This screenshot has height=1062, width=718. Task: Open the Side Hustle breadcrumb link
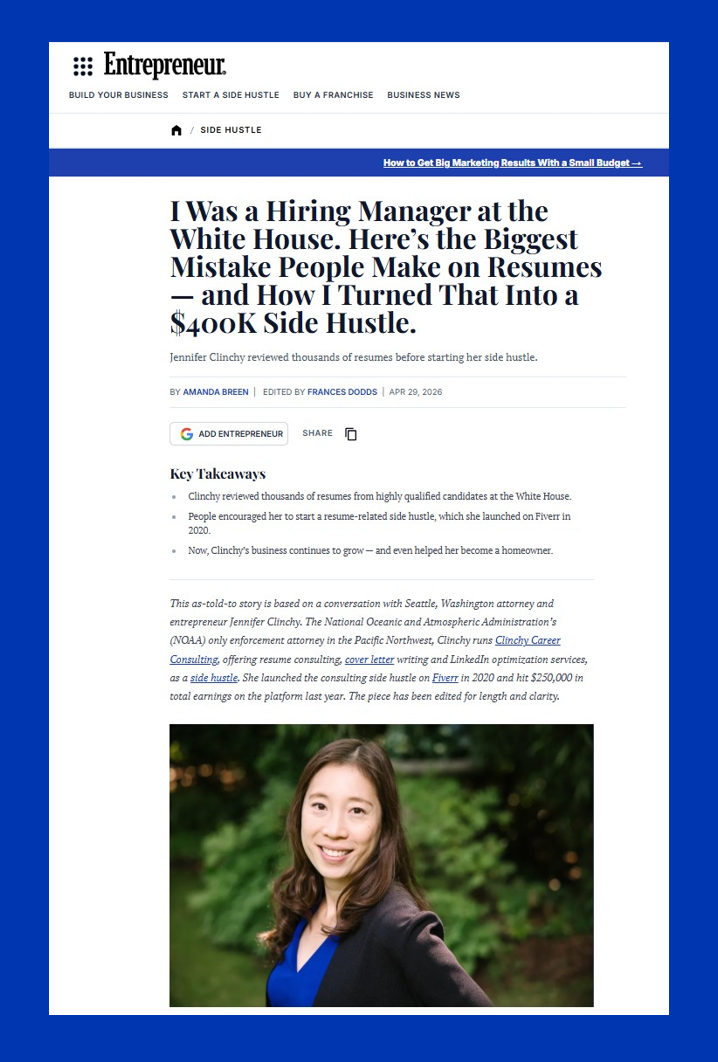[231, 130]
